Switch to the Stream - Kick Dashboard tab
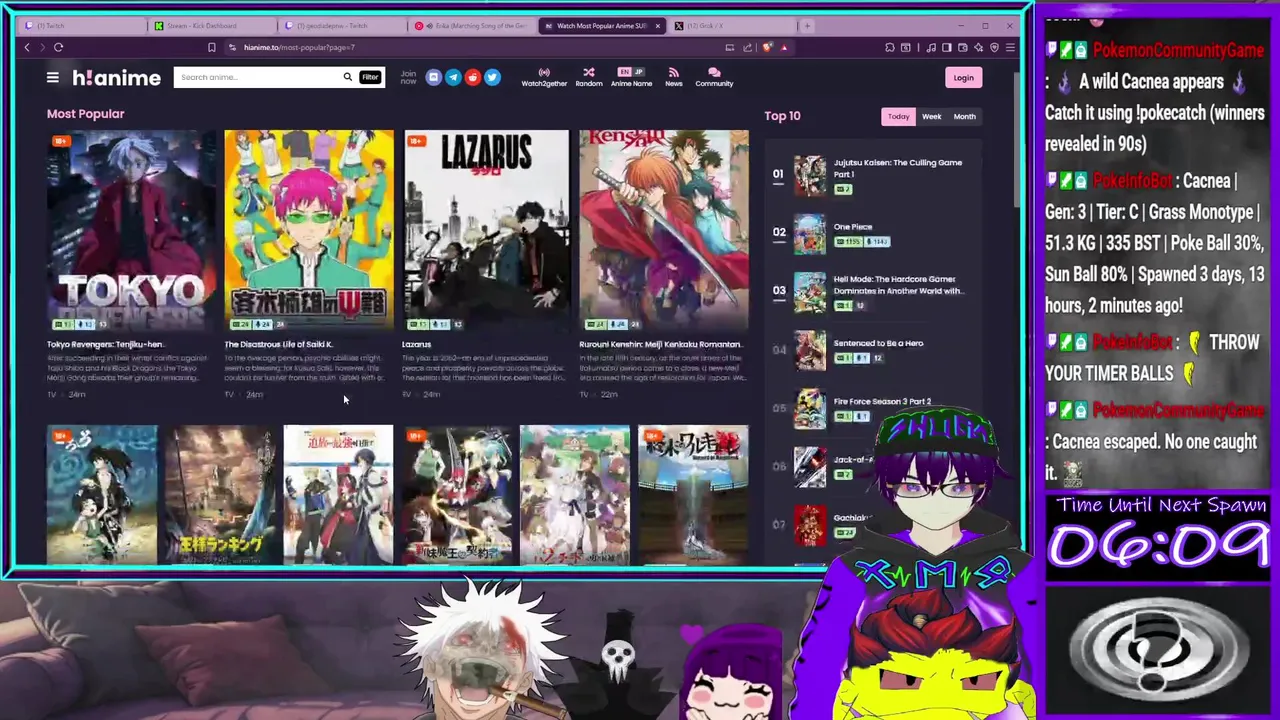The height and width of the screenshot is (720, 1280). click(x=210, y=25)
